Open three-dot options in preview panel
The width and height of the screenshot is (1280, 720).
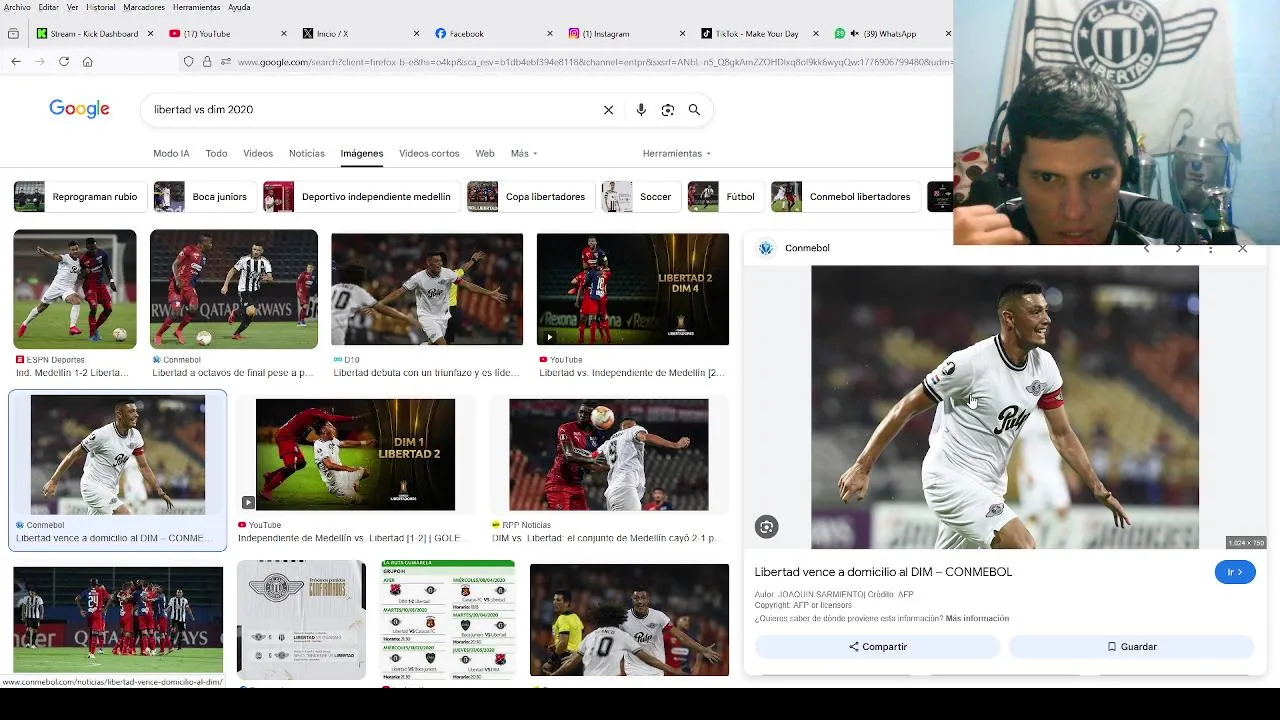[x=1210, y=248]
